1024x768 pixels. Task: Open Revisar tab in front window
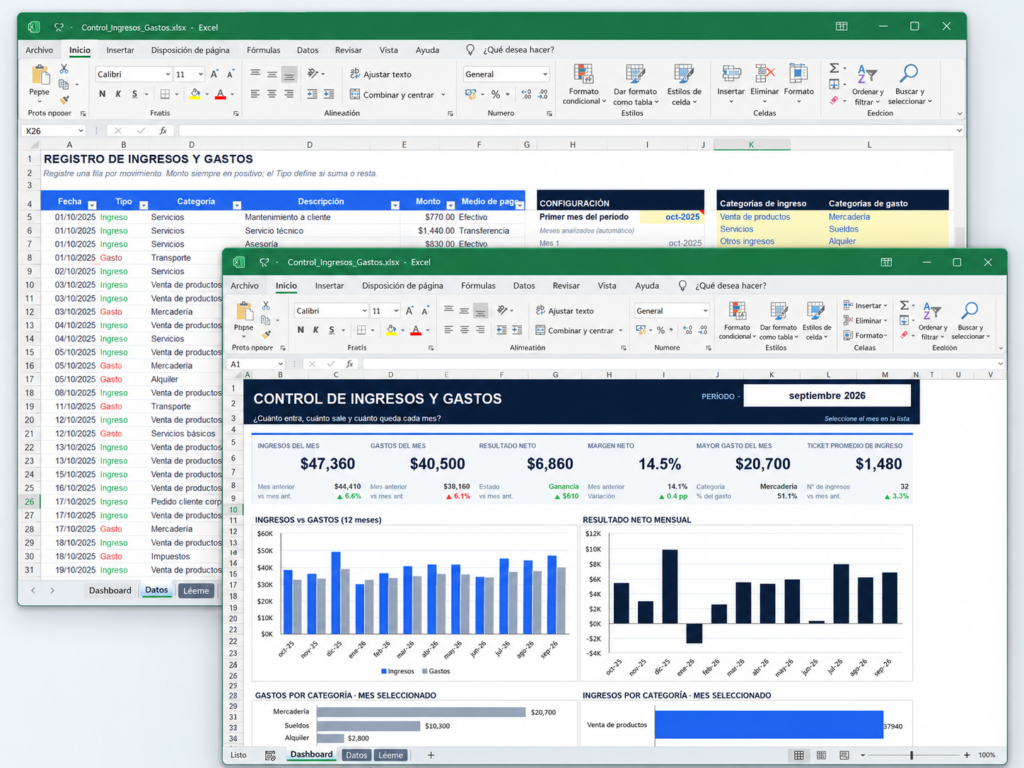click(566, 285)
